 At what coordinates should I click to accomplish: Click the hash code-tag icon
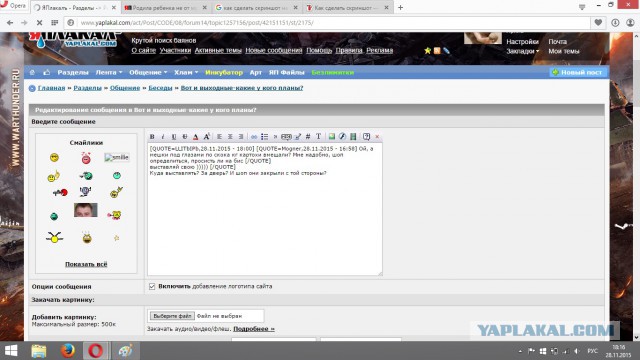point(308,137)
